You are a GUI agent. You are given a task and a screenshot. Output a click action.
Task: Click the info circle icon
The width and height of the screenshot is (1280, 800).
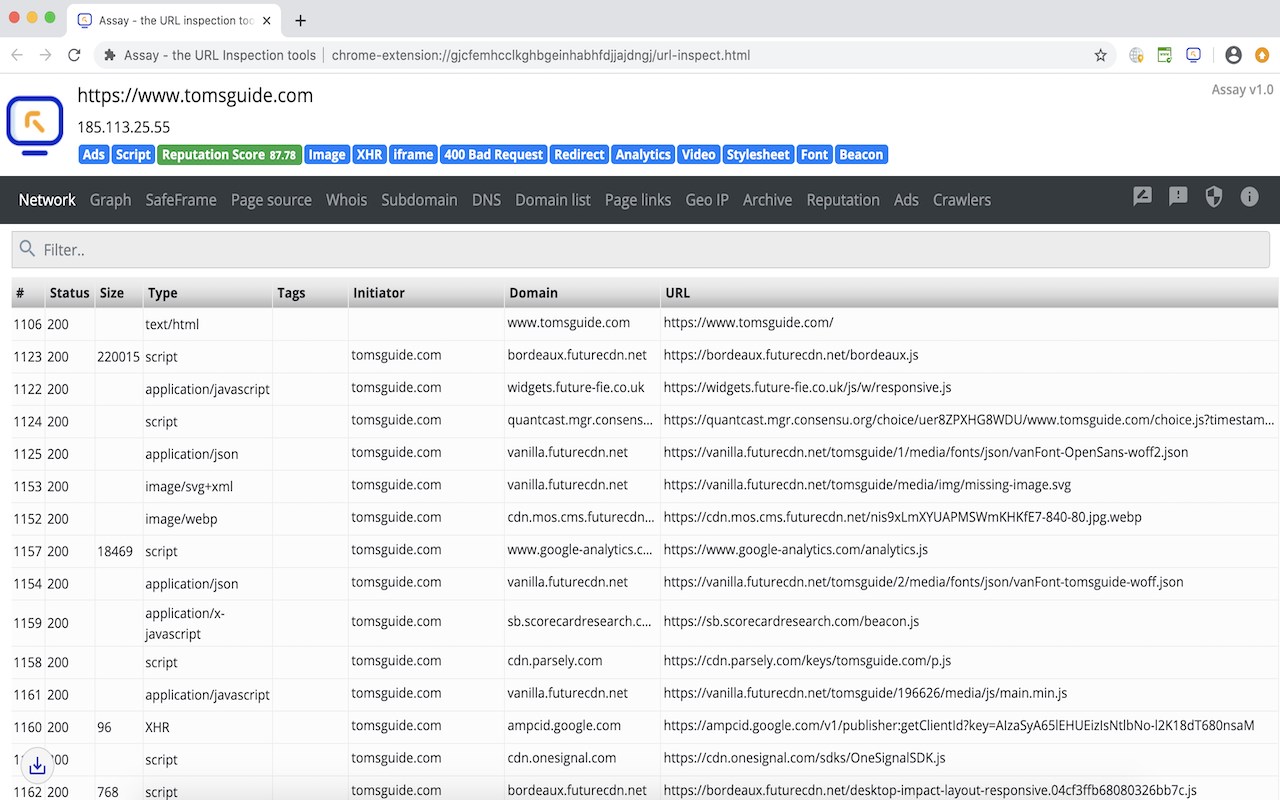point(1249,197)
